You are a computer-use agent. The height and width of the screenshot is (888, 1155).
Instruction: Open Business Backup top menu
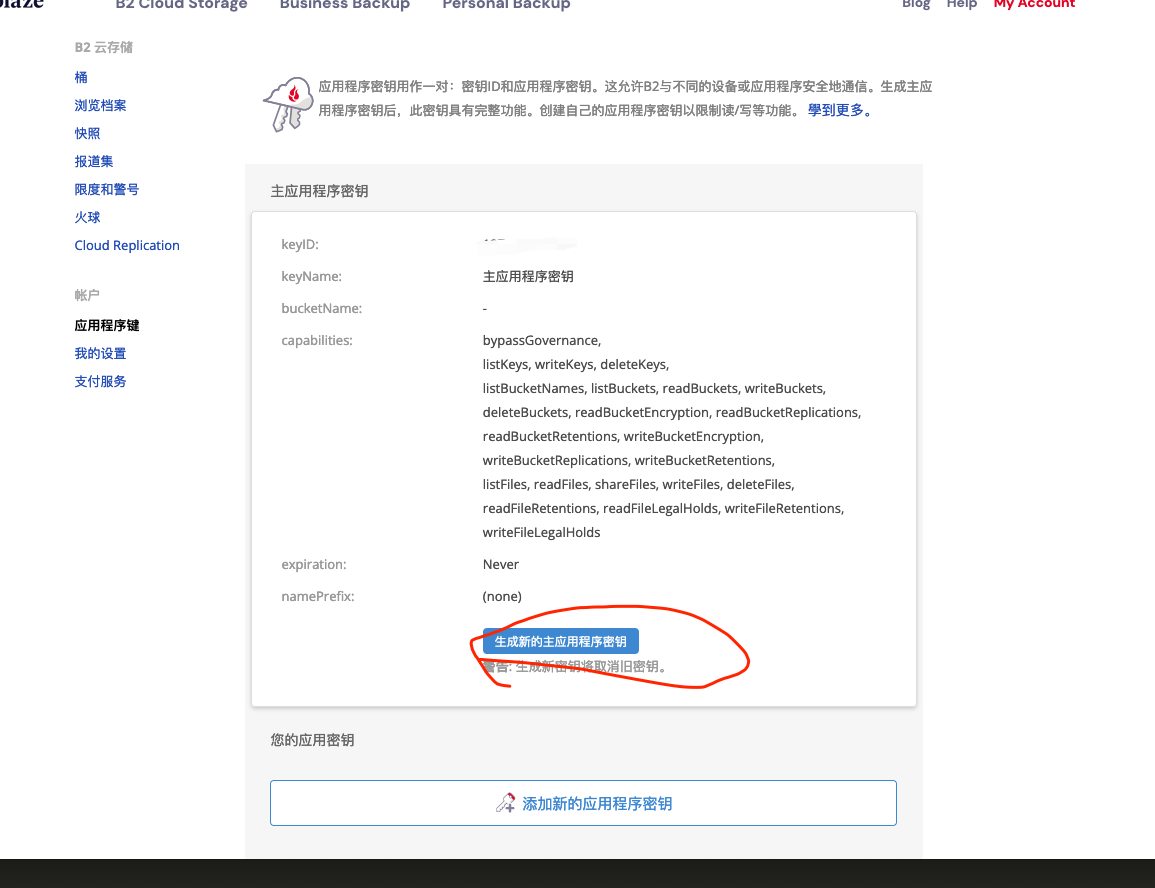345,5
